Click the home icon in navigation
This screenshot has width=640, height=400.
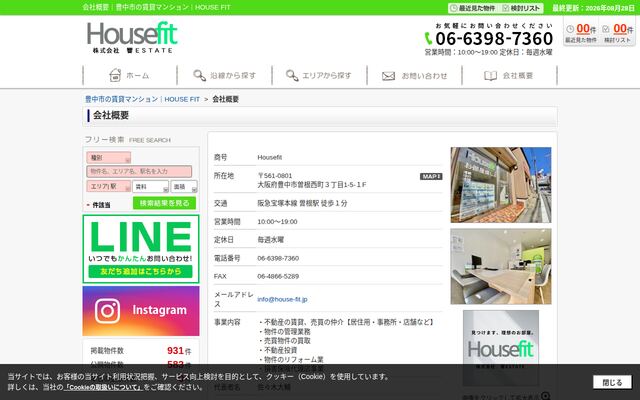[116, 75]
